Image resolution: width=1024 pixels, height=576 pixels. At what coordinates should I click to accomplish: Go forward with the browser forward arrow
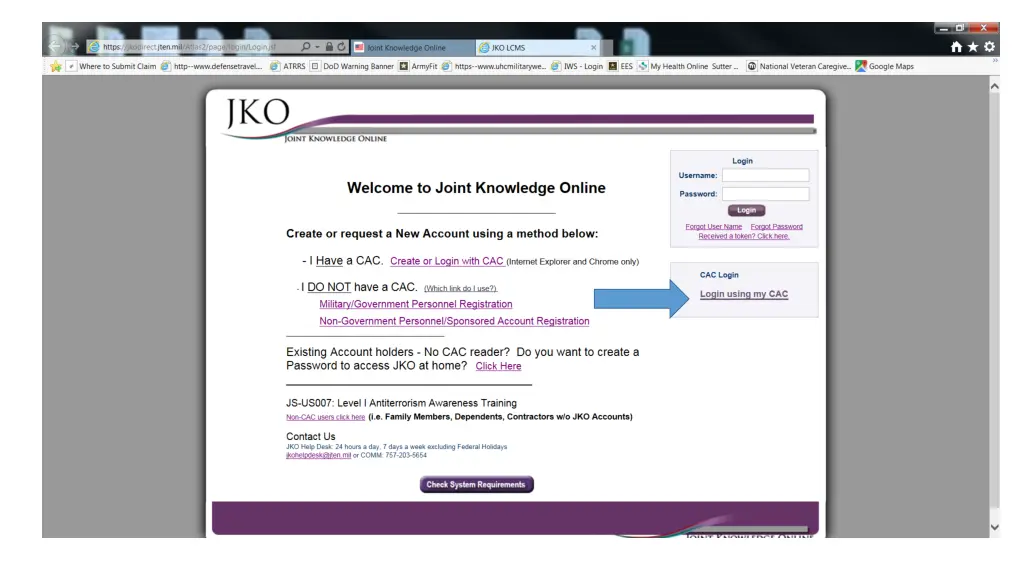(x=74, y=47)
